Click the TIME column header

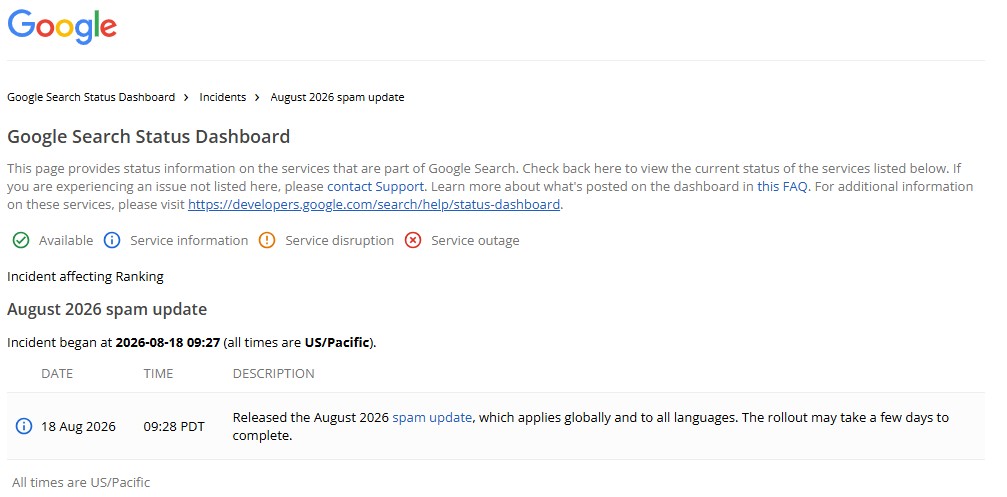tap(159, 374)
